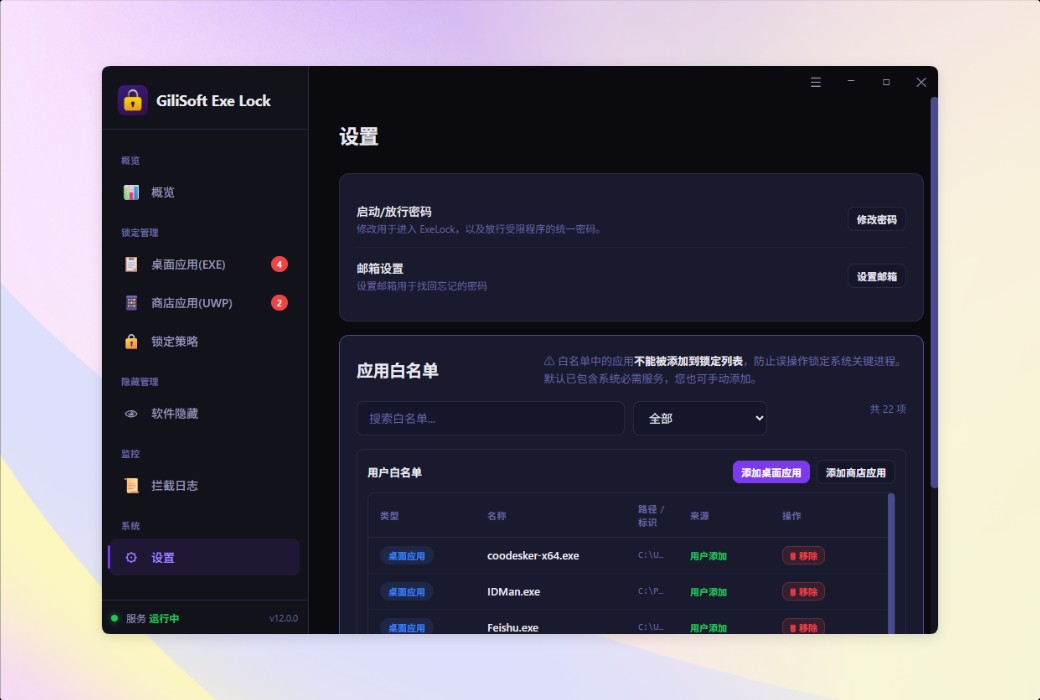Image resolution: width=1040 pixels, height=700 pixels.
Task: Click the 名称 column header
Action: [497, 516]
